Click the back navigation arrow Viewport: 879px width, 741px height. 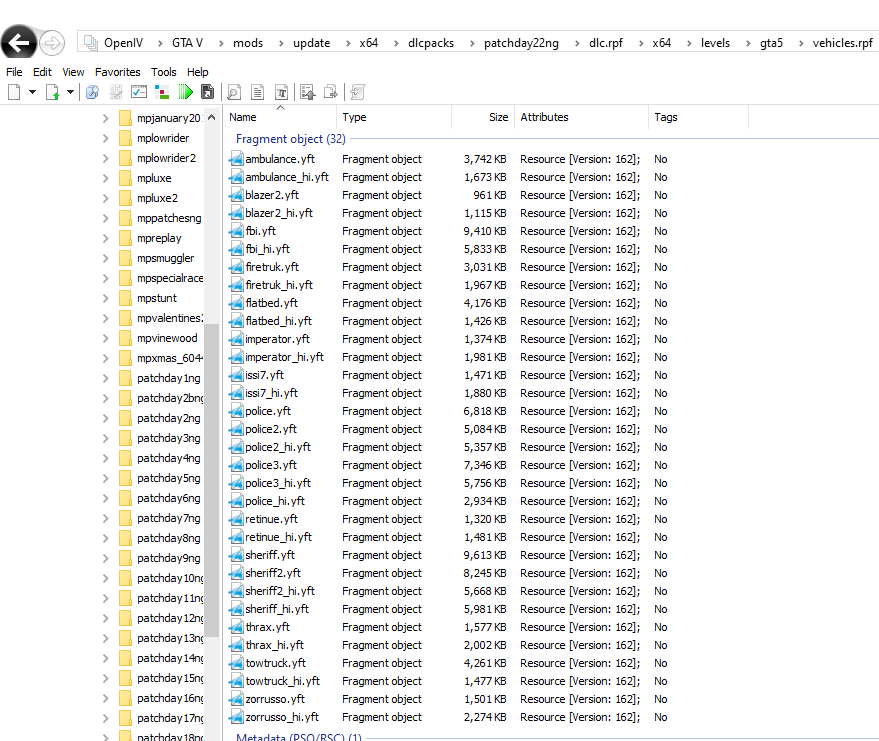coord(19,43)
